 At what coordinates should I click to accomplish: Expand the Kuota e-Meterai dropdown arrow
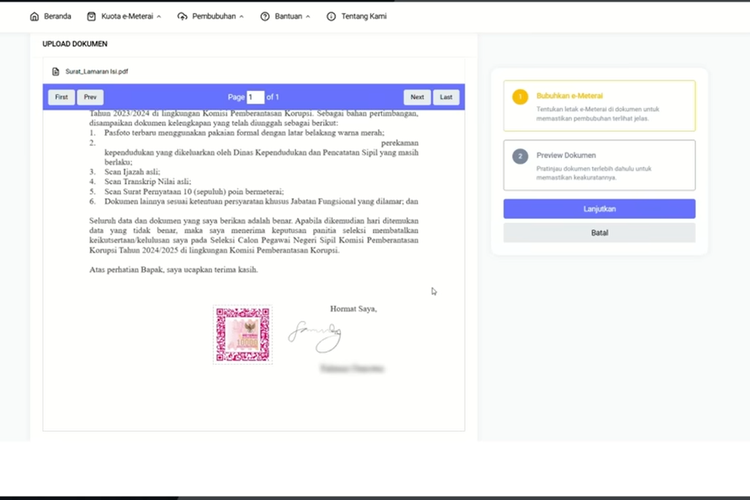click(159, 17)
